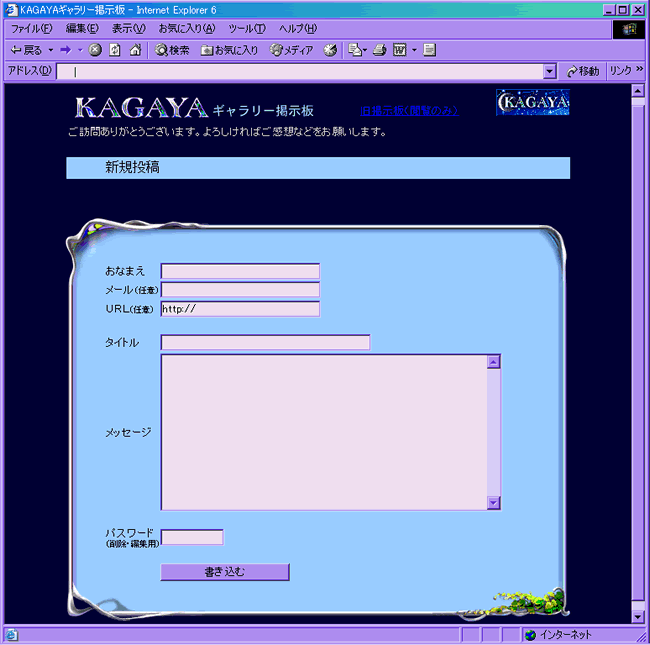Click the Forward arrow button

coord(65,50)
